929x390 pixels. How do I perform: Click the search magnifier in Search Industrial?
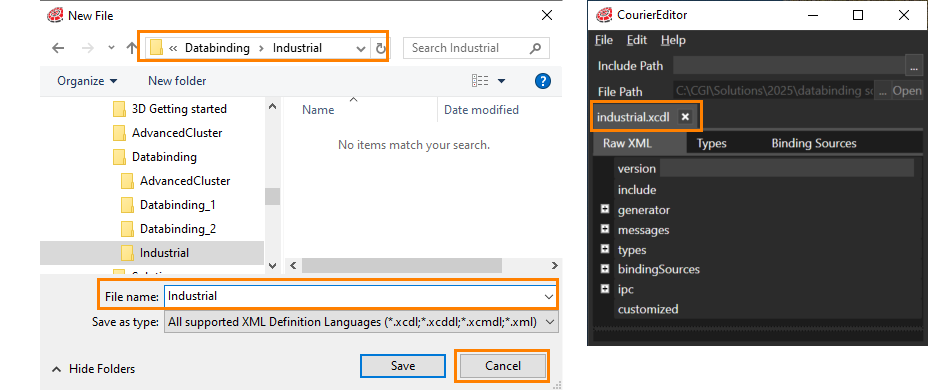click(536, 48)
